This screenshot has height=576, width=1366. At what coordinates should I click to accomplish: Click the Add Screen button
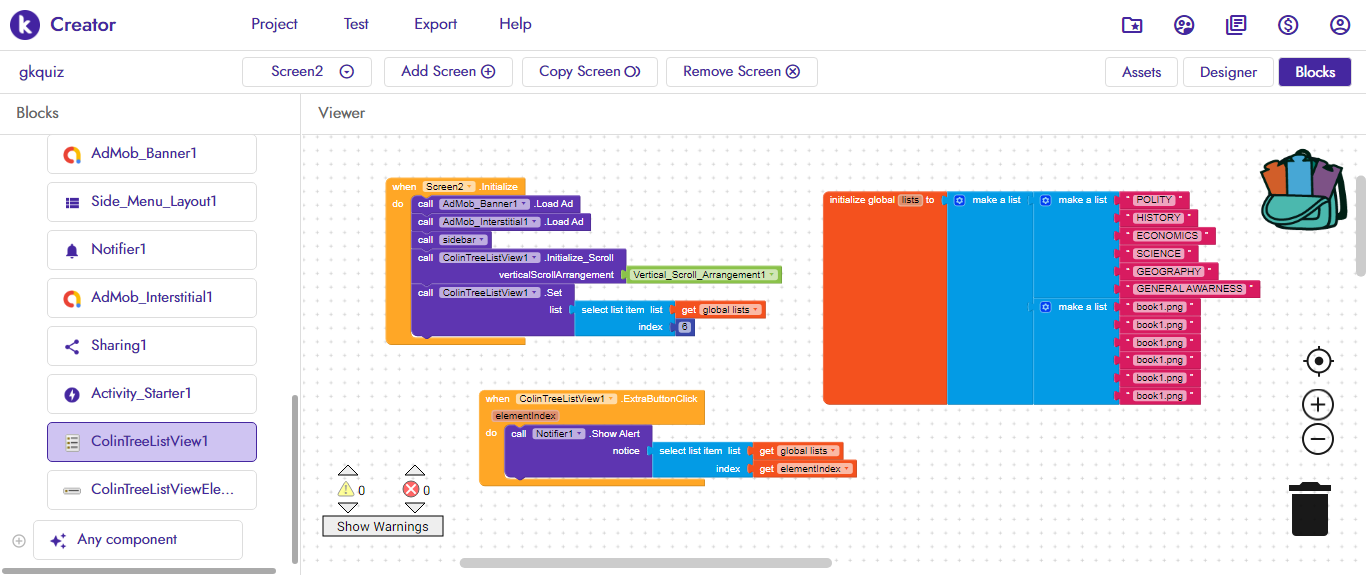tap(448, 72)
